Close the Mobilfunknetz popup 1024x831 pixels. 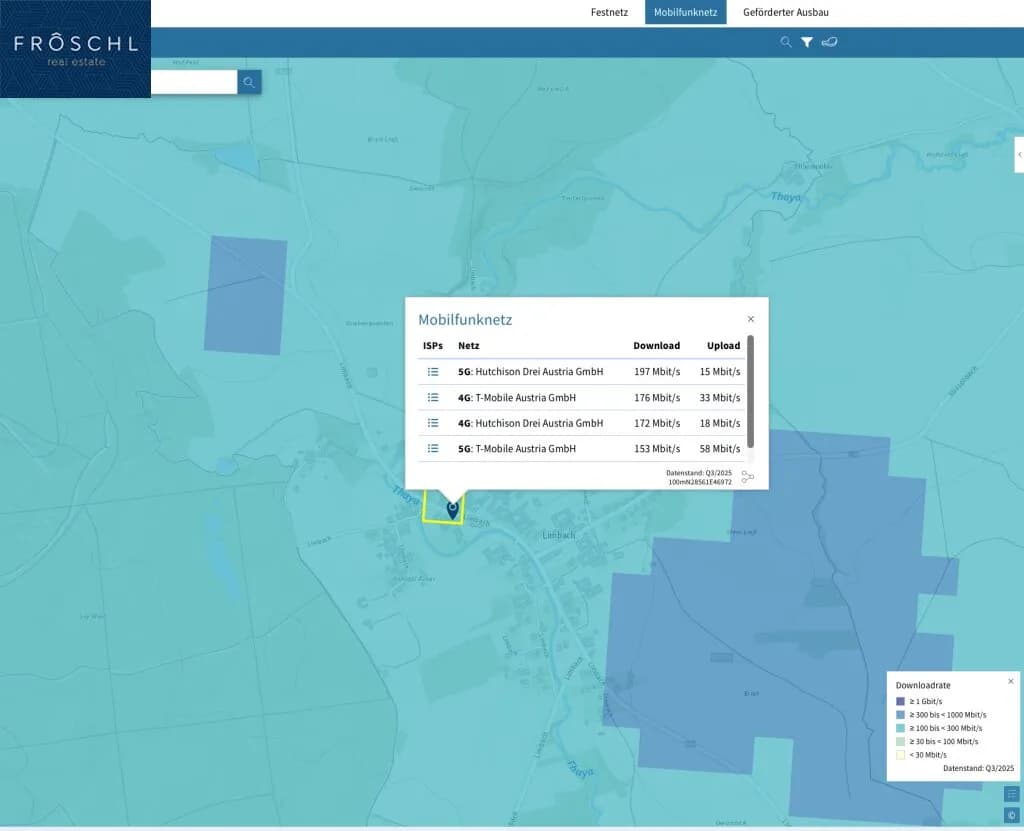pos(751,319)
